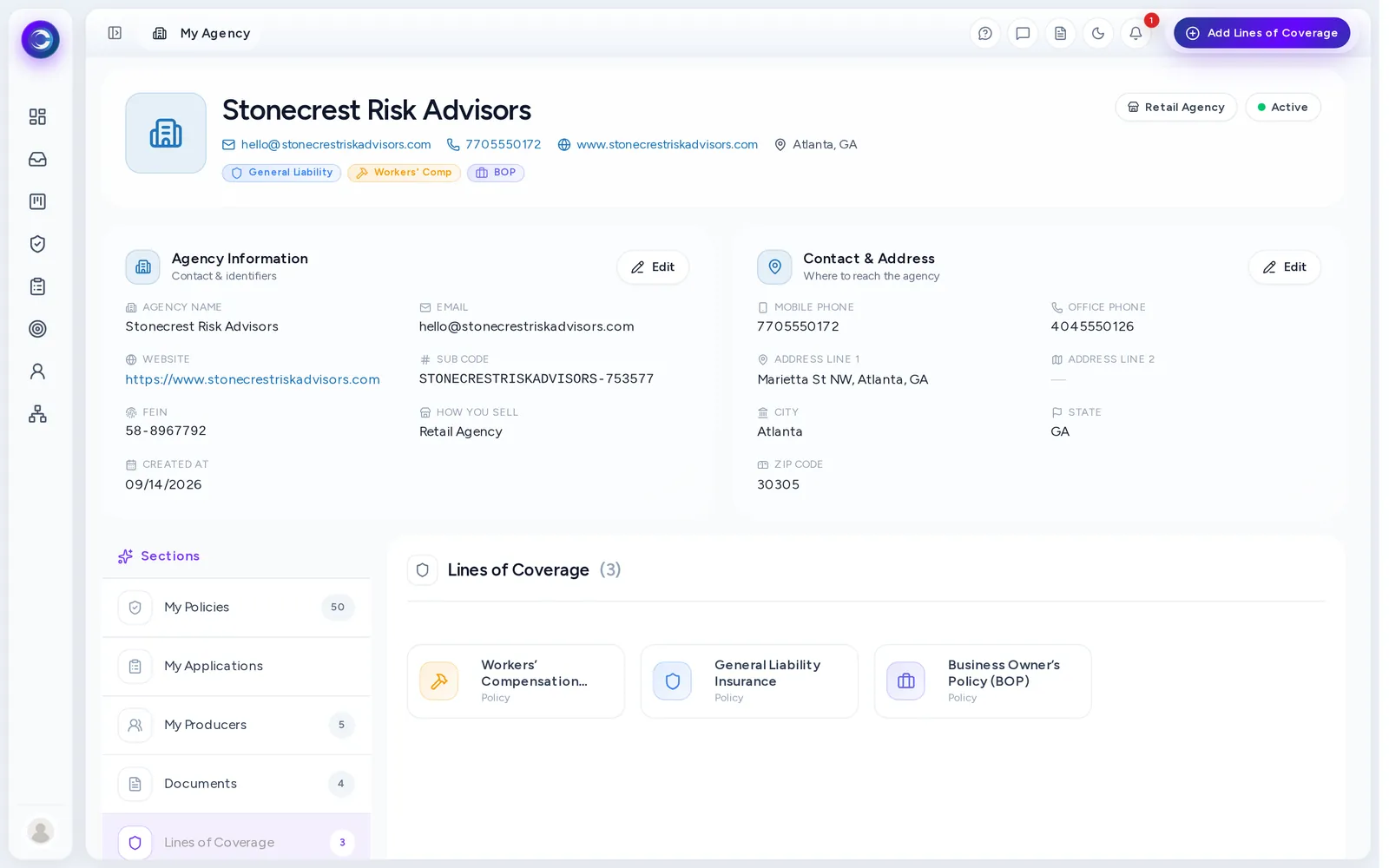Image resolution: width=1389 pixels, height=868 pixels.
Task: Open www.stonecrestriskadvisors.com link in header
Action: [x=658, y=144]
